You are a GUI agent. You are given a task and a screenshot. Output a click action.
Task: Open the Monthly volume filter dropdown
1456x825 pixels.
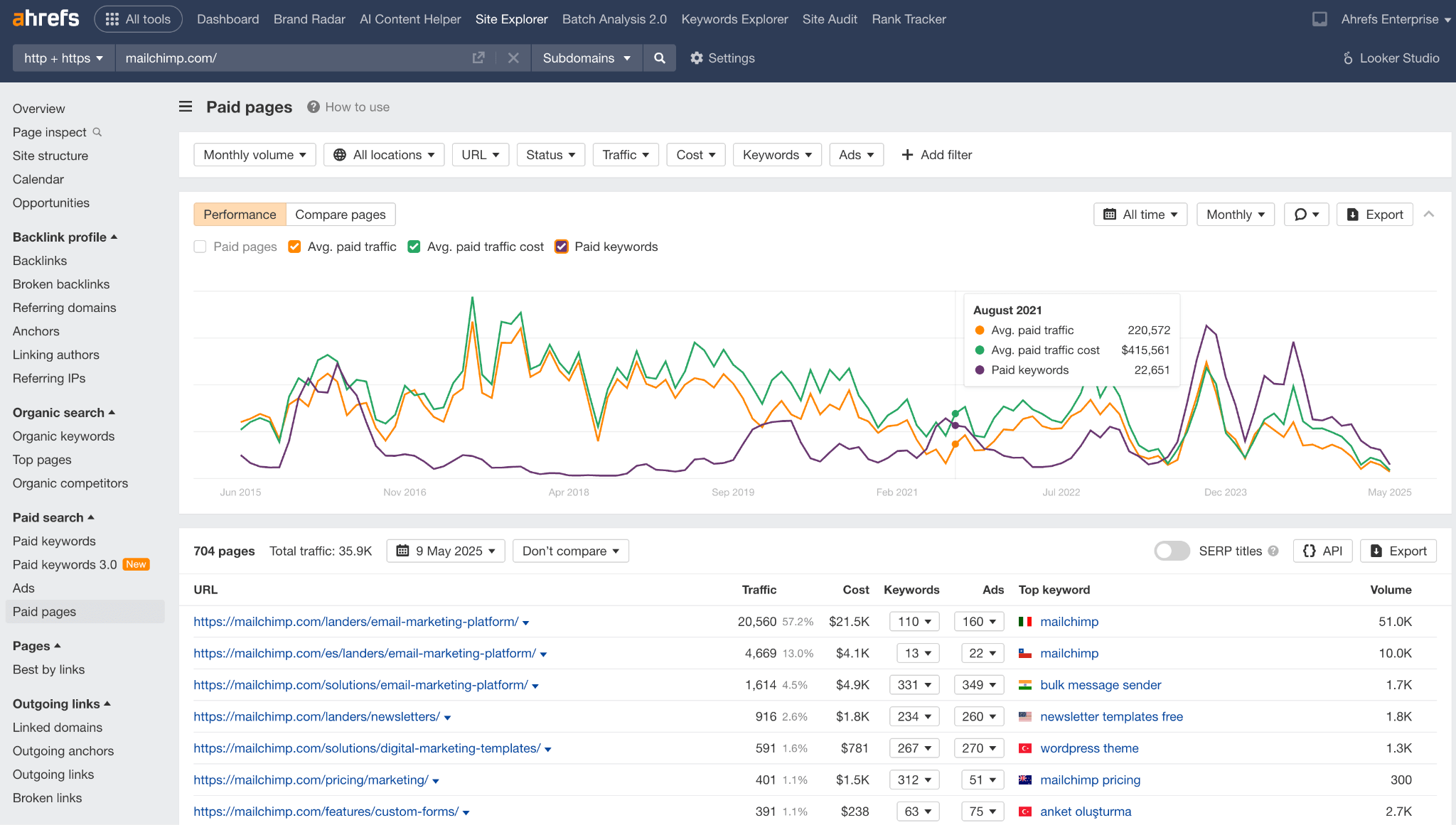click(x=254, y=154)
